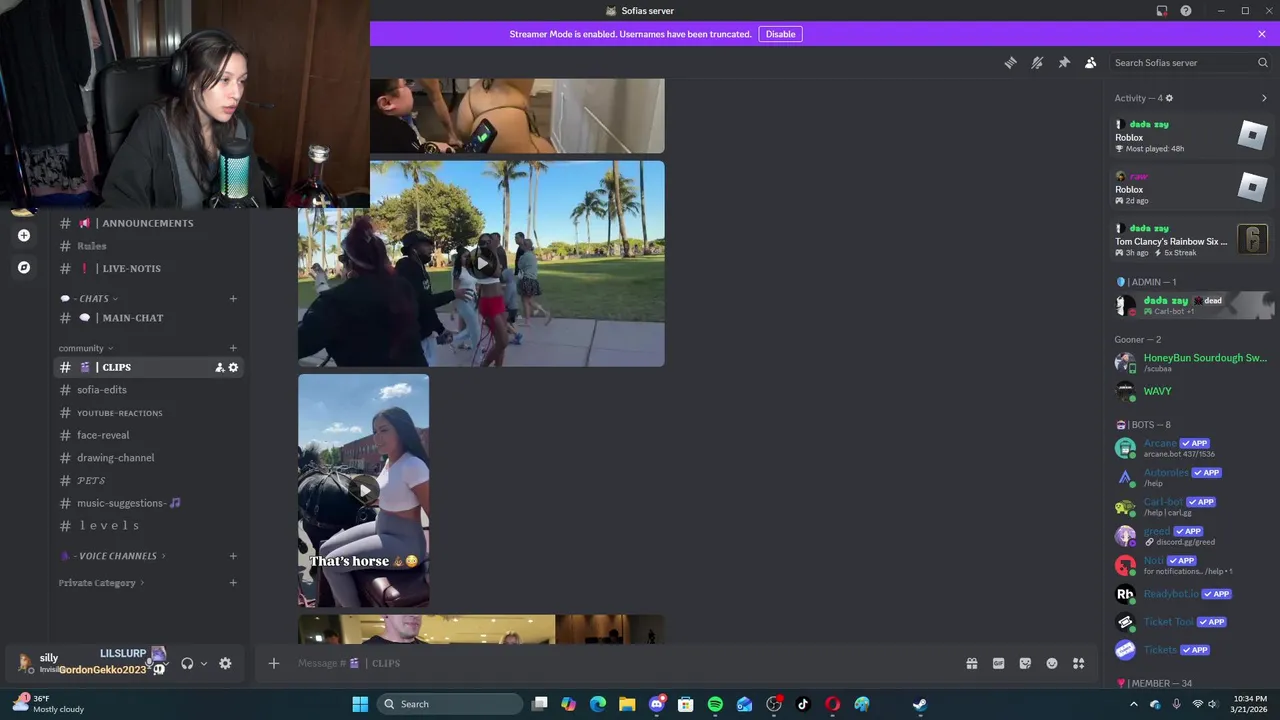Add a channel to Private Category
Image resolution: width=1280 pixels, height=720 pixels.
[233, 583]
